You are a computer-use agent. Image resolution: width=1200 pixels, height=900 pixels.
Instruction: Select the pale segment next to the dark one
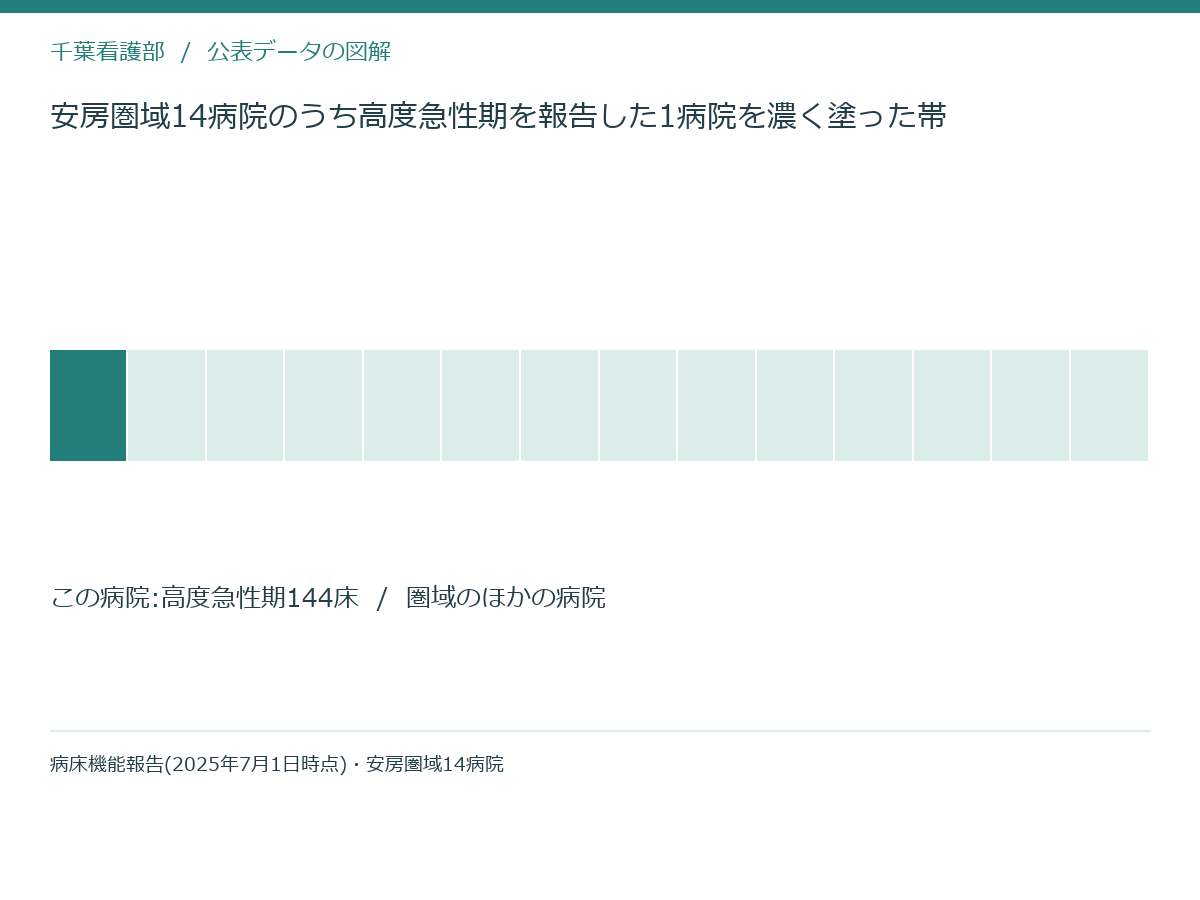point(166,405)
